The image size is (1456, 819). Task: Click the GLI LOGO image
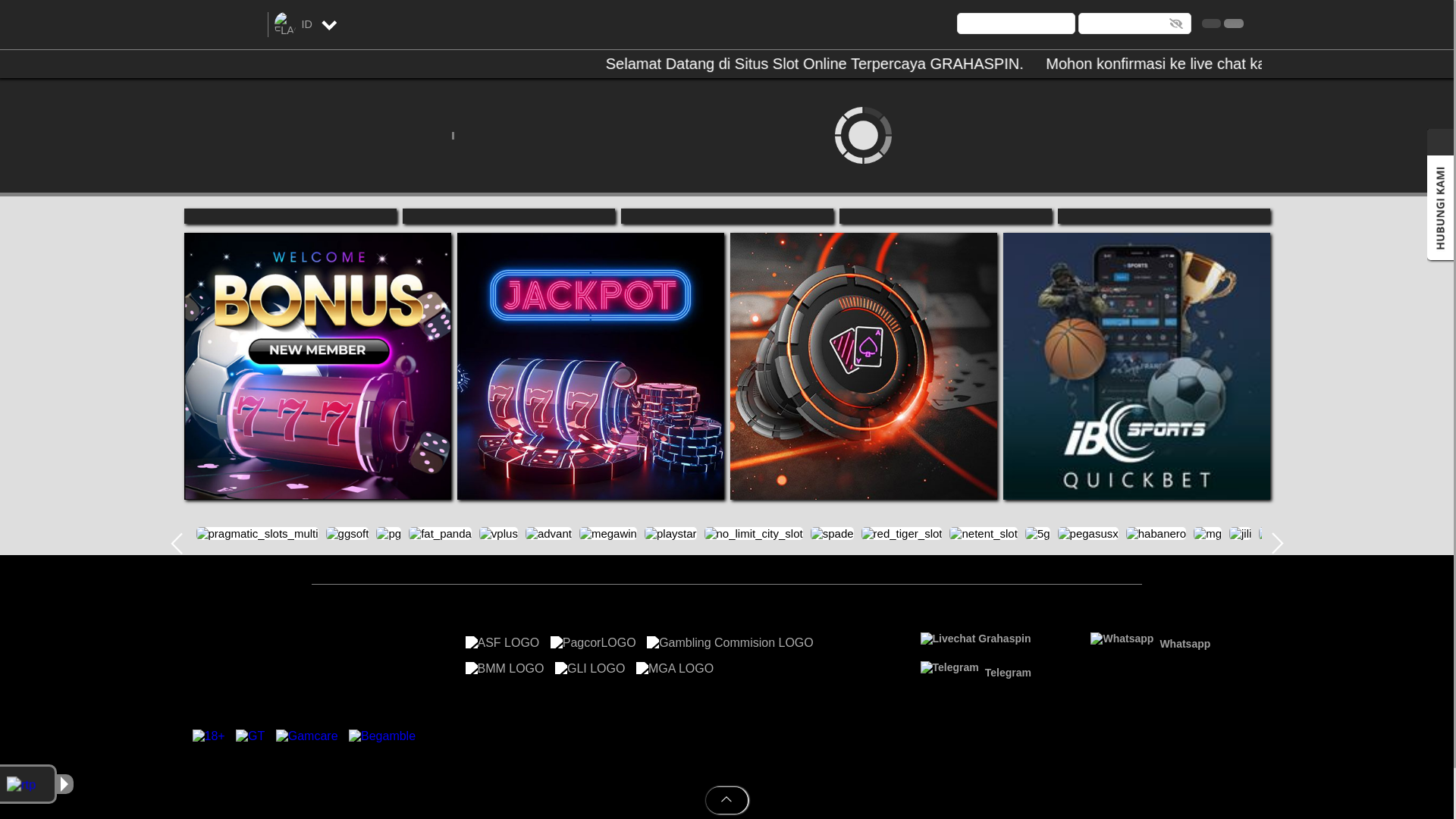[590, 669]
